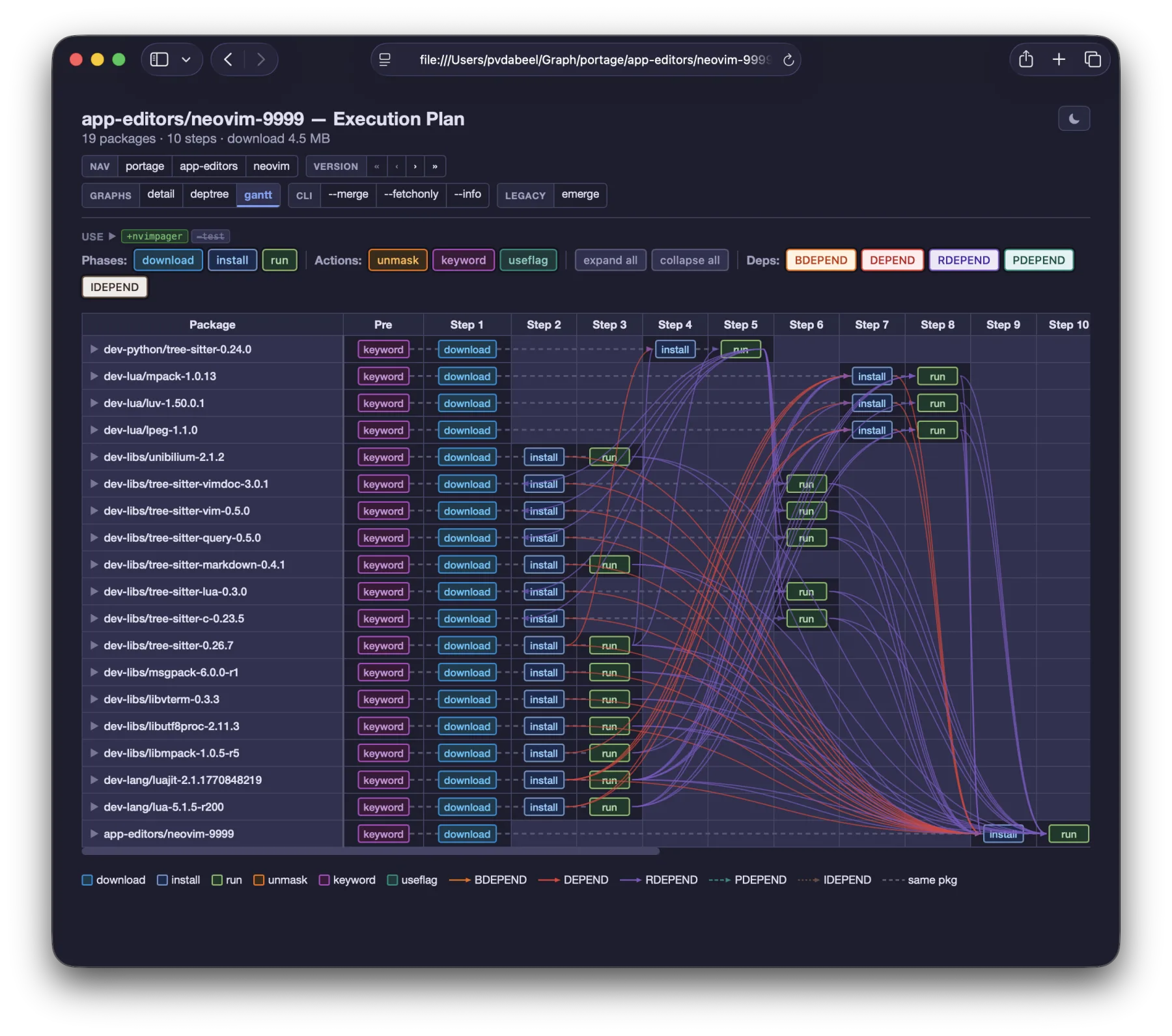The height and width of the screenshot is (1036, 1172).
Task: Click the browser address bar
Action: (586, 60)
